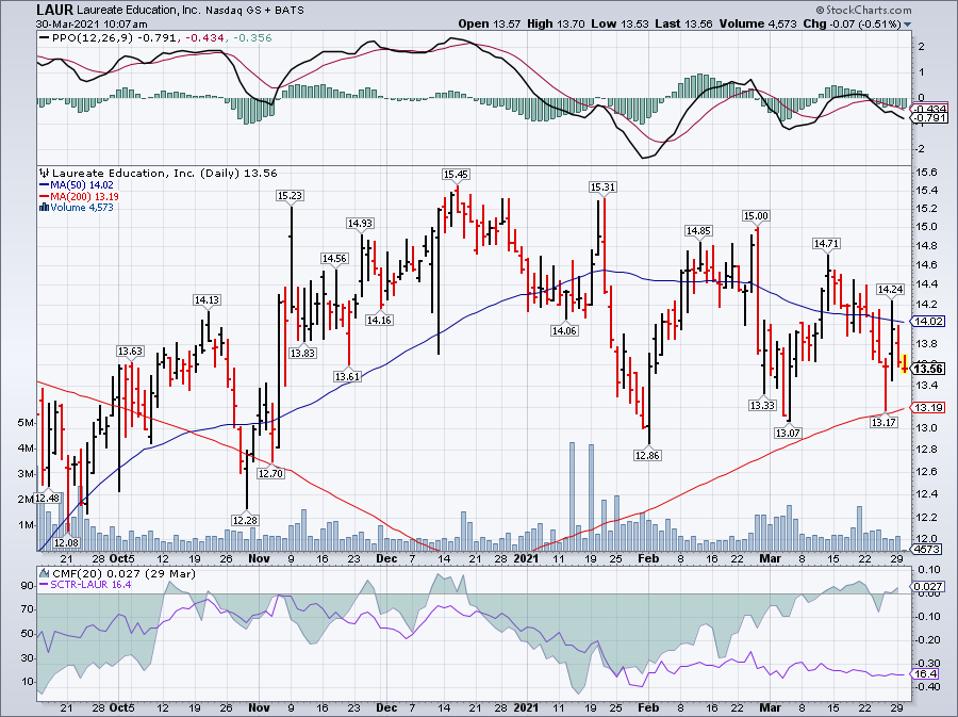Click the 'Nasdaq GS + BATS' exchange label
958x717 pixels.
(254, 10)
